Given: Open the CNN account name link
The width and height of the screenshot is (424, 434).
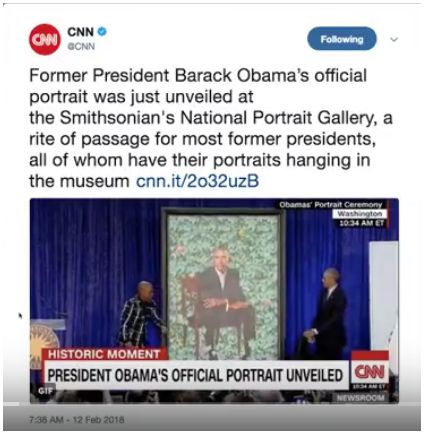Looking at the screenshot, I should (80, 32).
